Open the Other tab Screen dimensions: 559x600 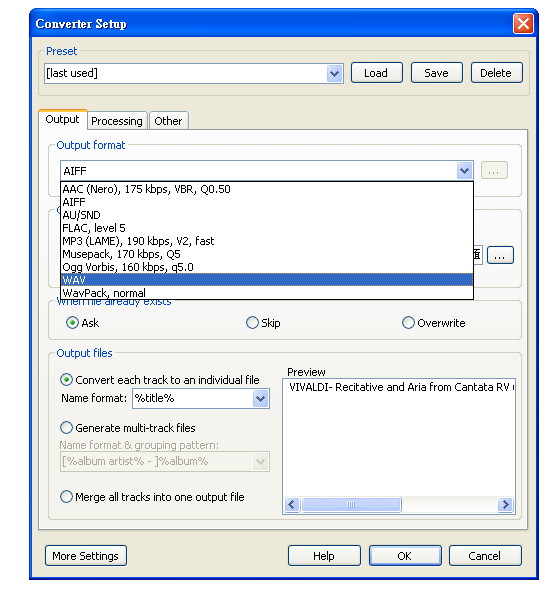pyautogui.click(x=168, y=121)
